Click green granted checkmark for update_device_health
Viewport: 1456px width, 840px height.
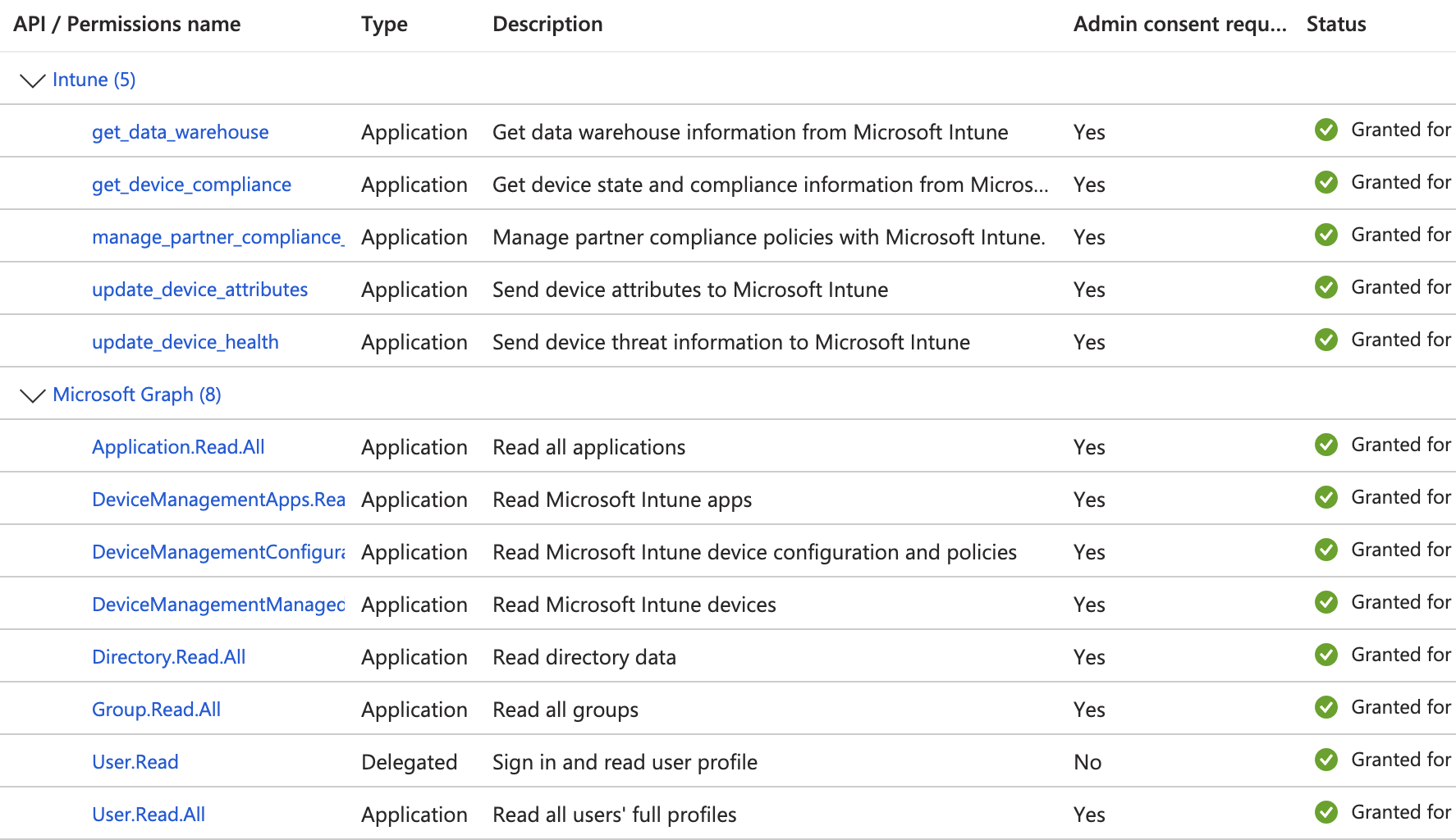click(x=1326, y=340)
